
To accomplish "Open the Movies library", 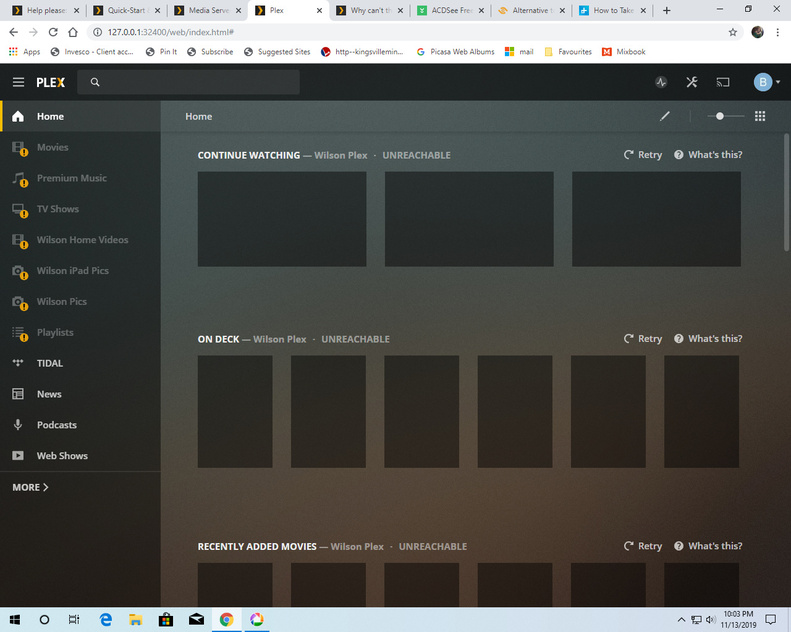I will pyautogui.click(x=81, y=147).
